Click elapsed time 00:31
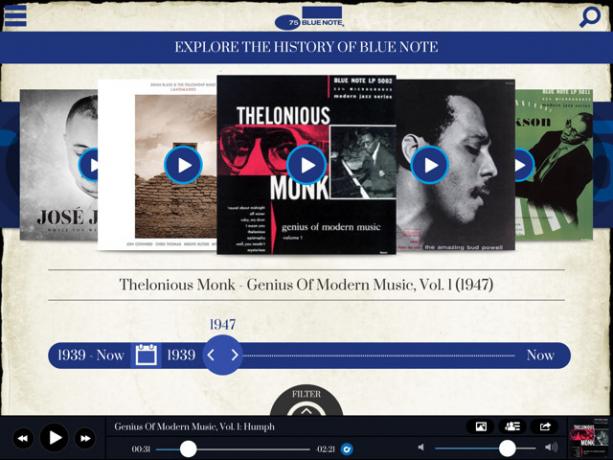Screen dimensions: 613x460 click(141, 449)
